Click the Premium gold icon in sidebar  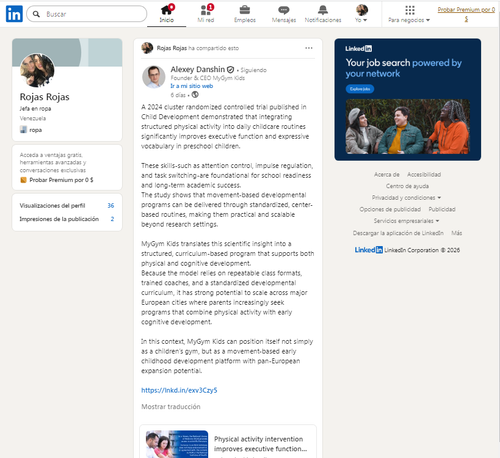[23, 180]
